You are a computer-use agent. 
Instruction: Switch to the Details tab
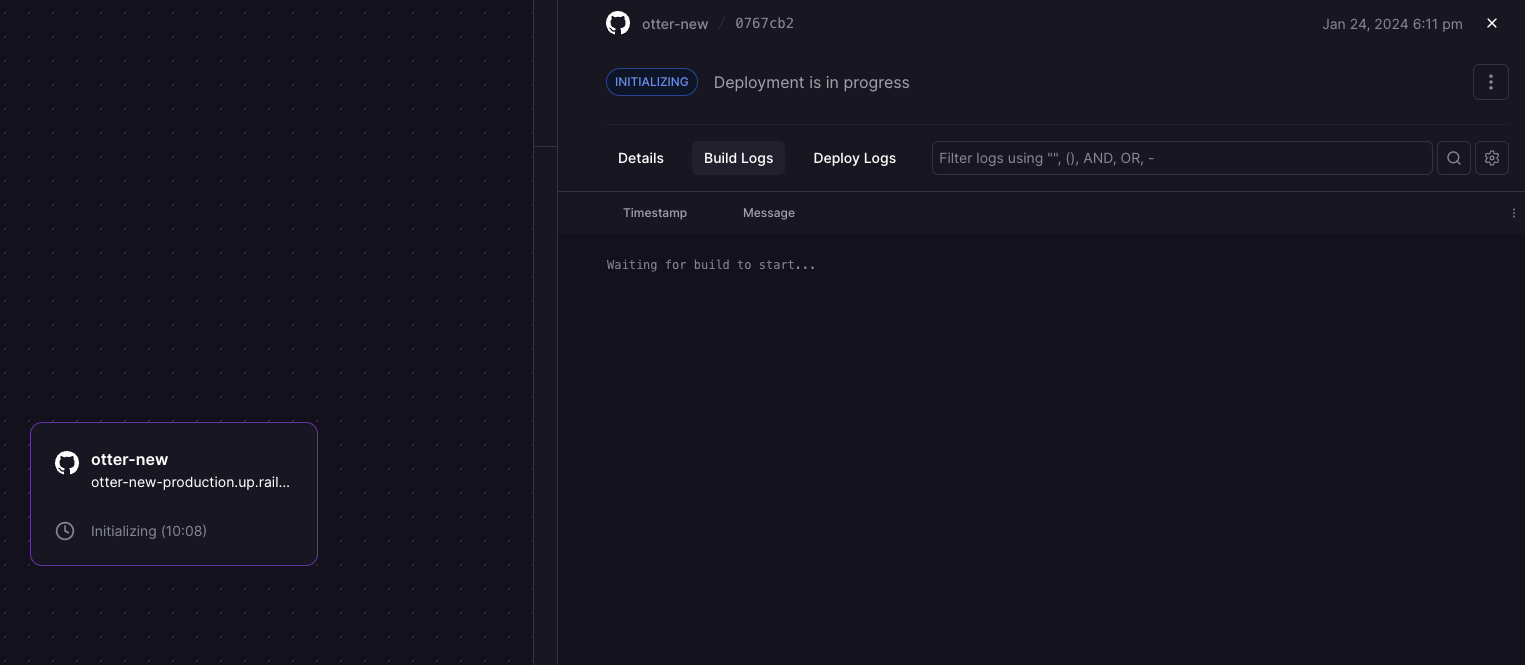pos(640,158)
